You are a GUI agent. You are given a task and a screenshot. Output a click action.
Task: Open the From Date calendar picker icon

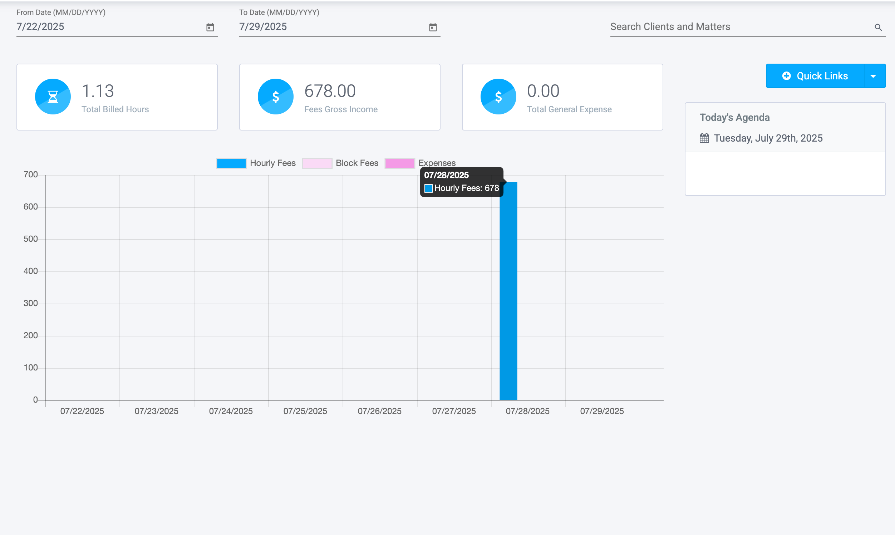click(x=210, y=27)
